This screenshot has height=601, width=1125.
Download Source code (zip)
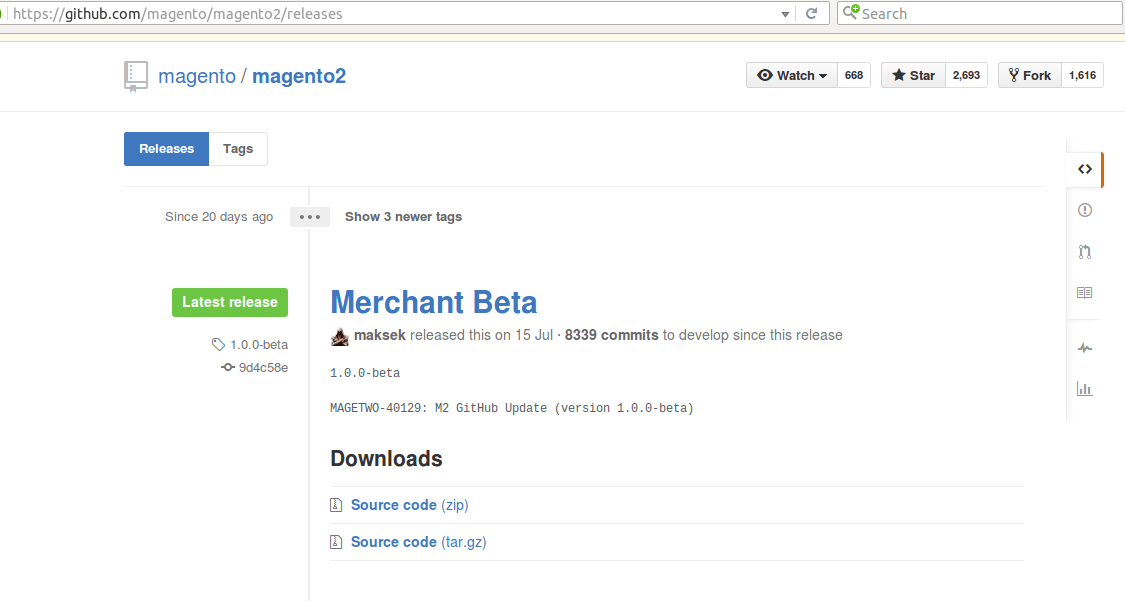point(410,505)
